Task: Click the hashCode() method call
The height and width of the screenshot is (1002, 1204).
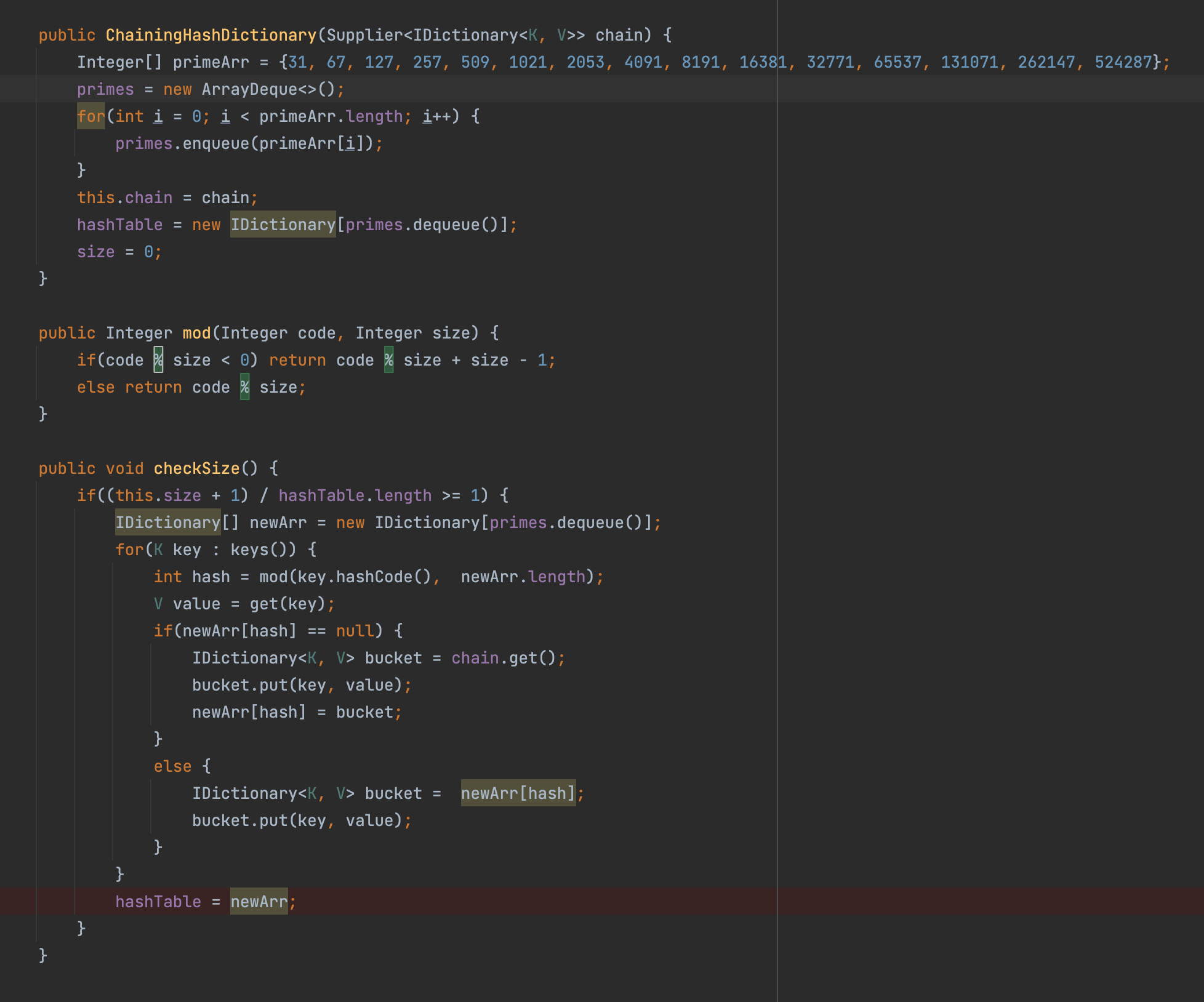Action: point(383,577)
